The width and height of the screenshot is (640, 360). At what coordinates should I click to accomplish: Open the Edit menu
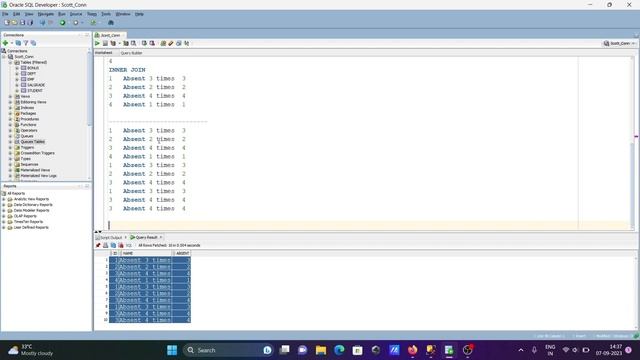point(16,14)
